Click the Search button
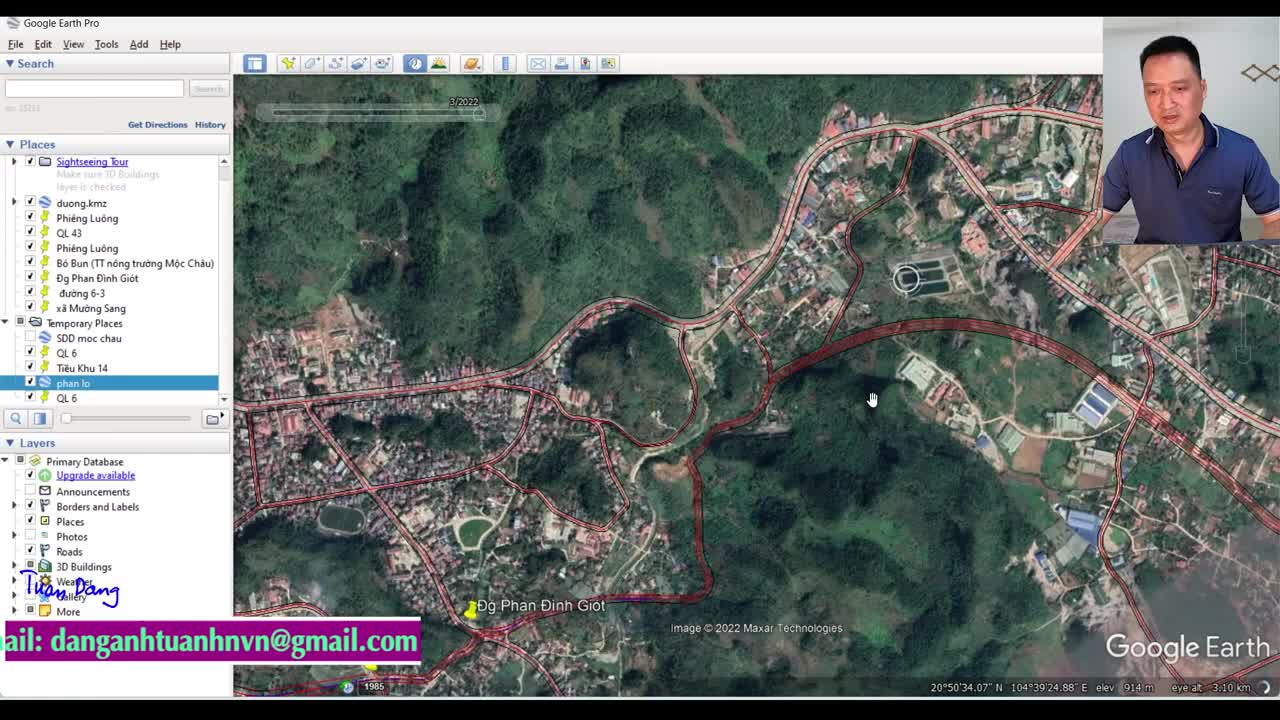The height and width of the screenshot is (720, 1280). (x=208, y=89)
